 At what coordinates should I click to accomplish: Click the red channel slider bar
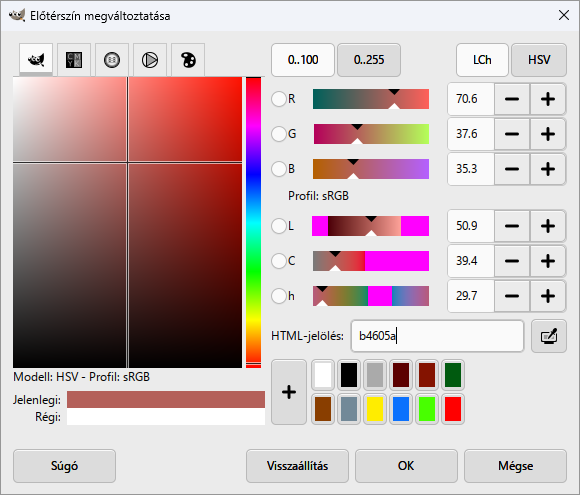(371, 99)
